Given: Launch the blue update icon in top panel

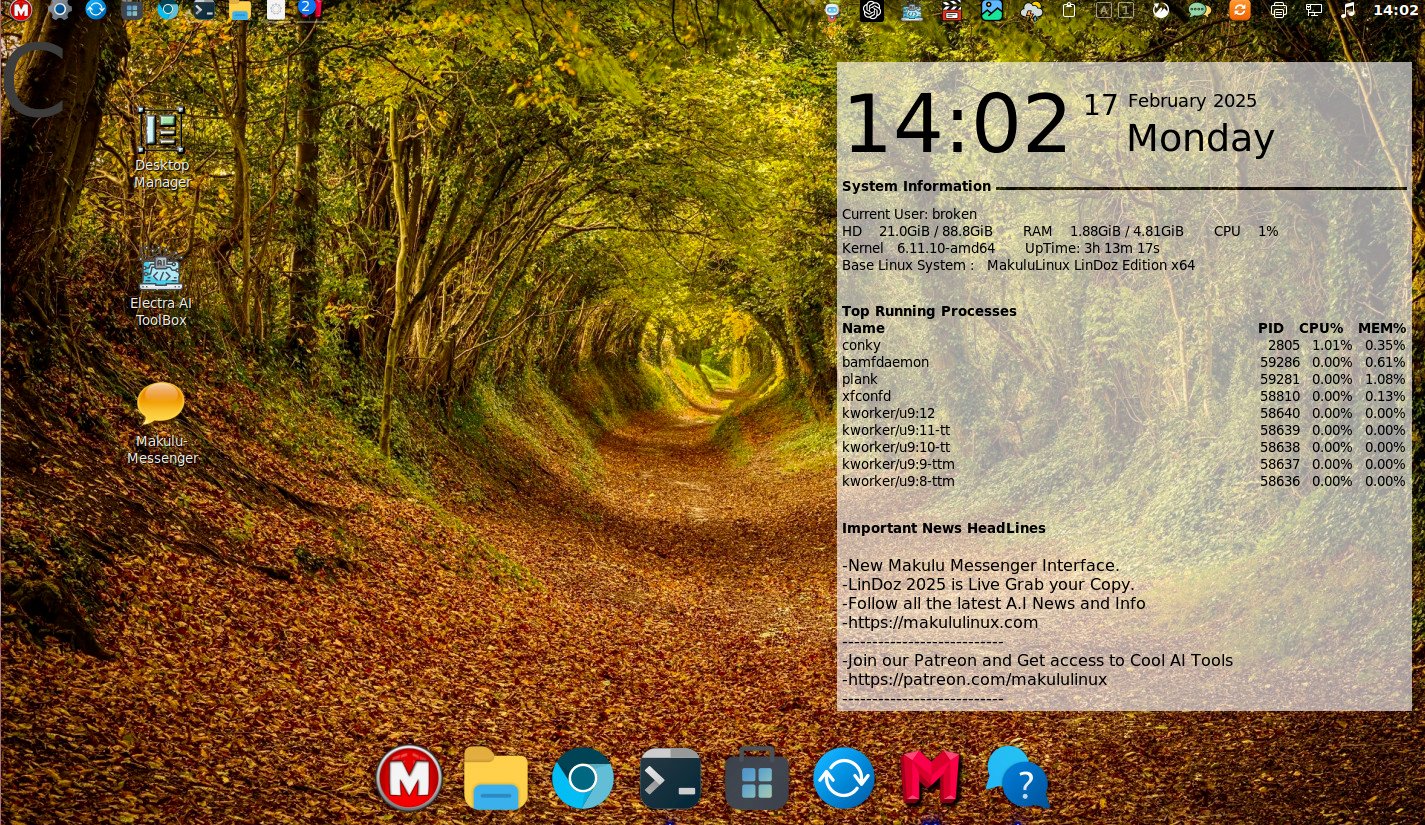Looking at the screenshot, I should pos(95,10).
